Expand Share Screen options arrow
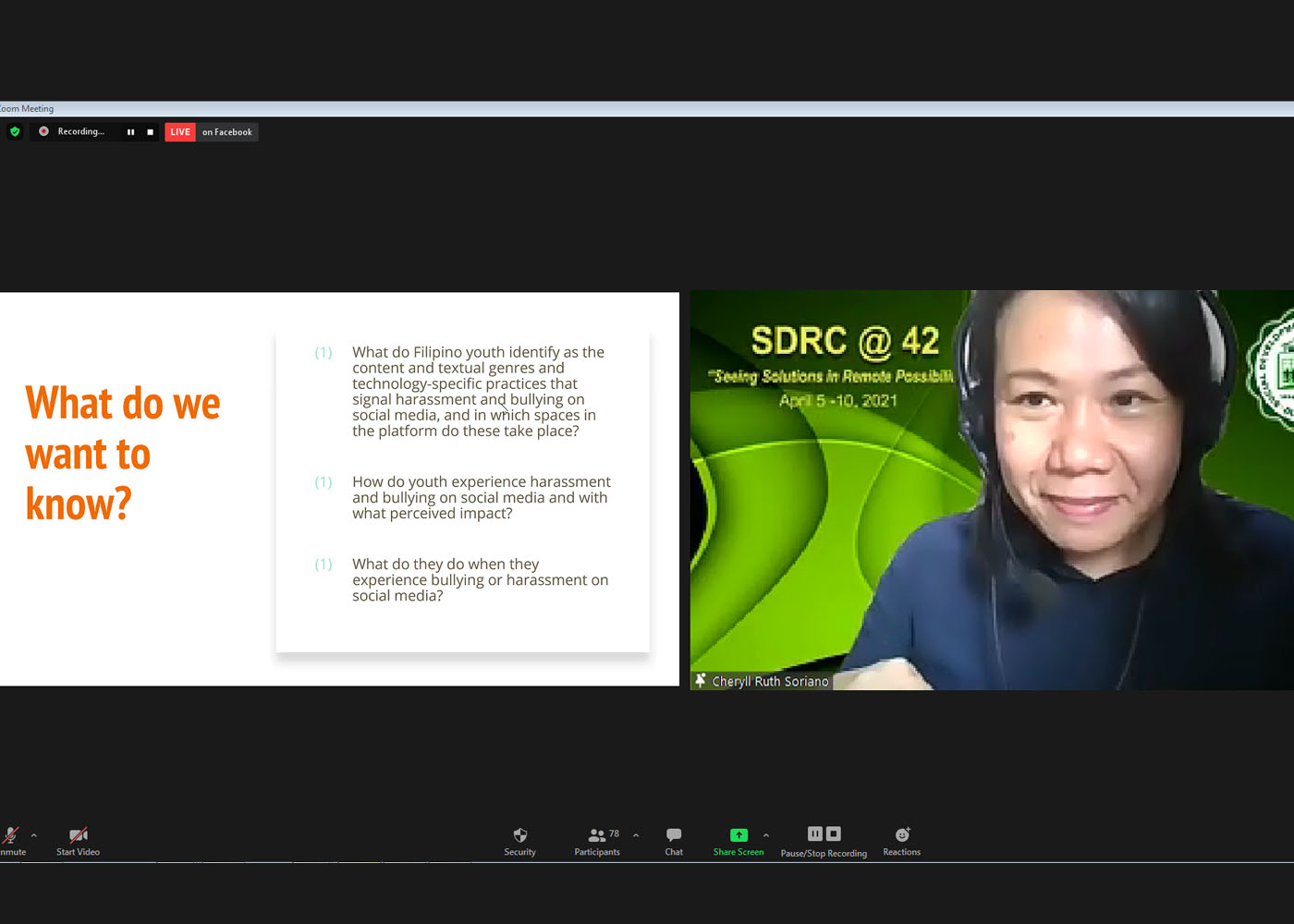 pyautogui.click(x=766, y=835)
